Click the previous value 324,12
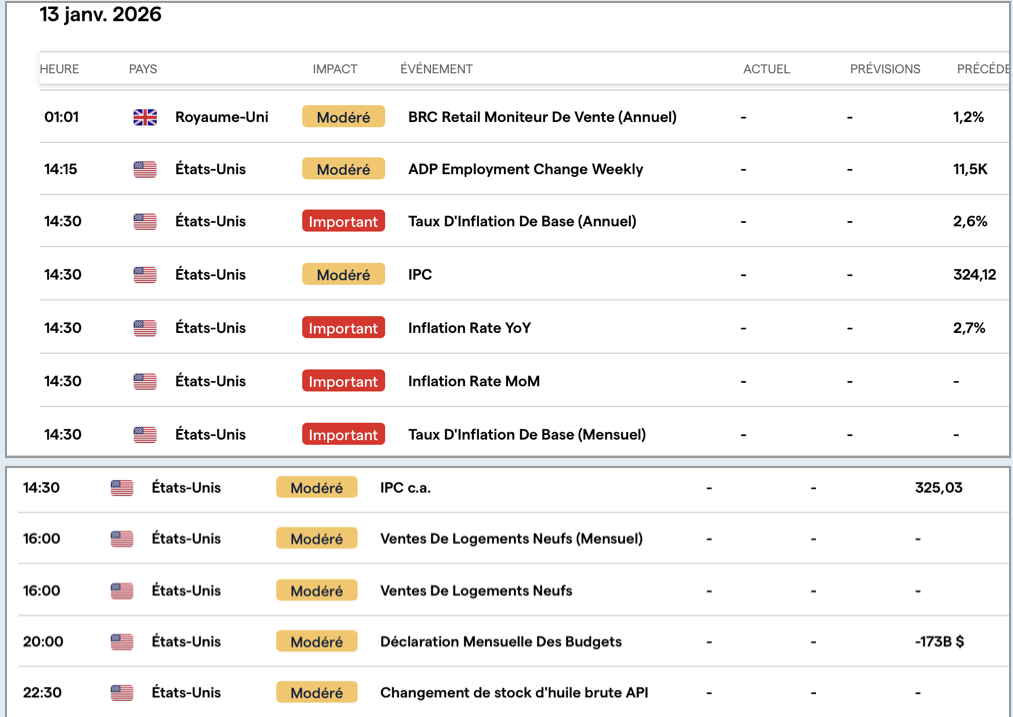 coord(974,275)
